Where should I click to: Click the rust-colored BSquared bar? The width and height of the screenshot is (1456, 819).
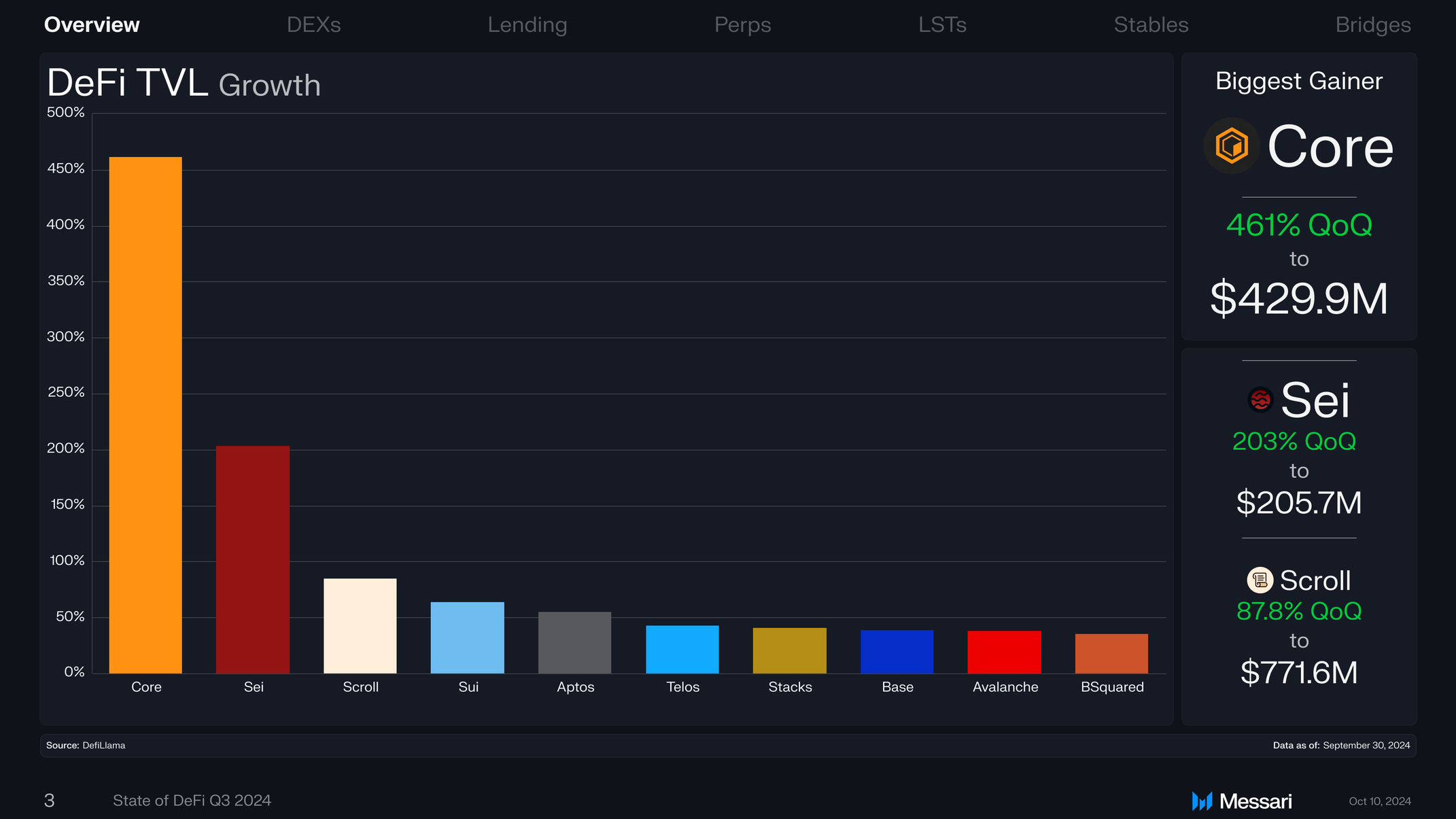[1112, 654]
